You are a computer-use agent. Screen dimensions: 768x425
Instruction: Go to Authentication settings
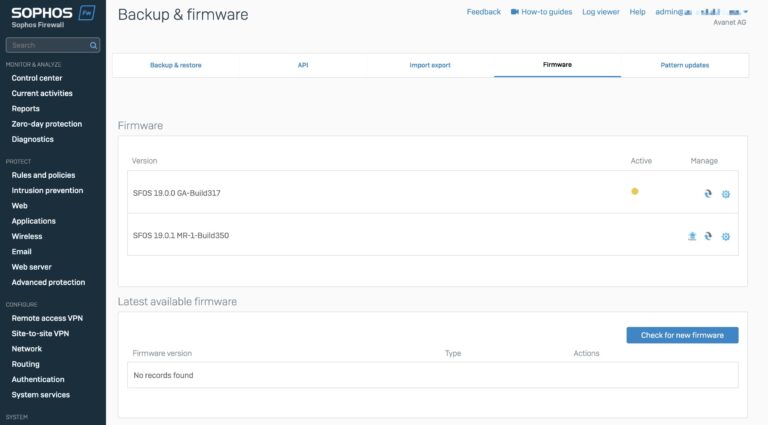click(38, 379)
